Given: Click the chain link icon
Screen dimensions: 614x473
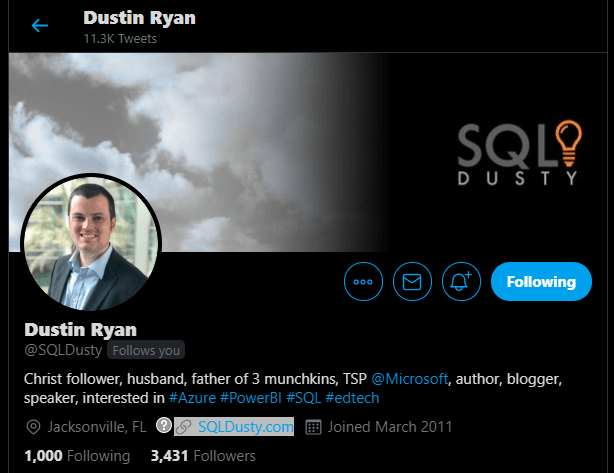Looking at the screenshot, I should point(183,427).
